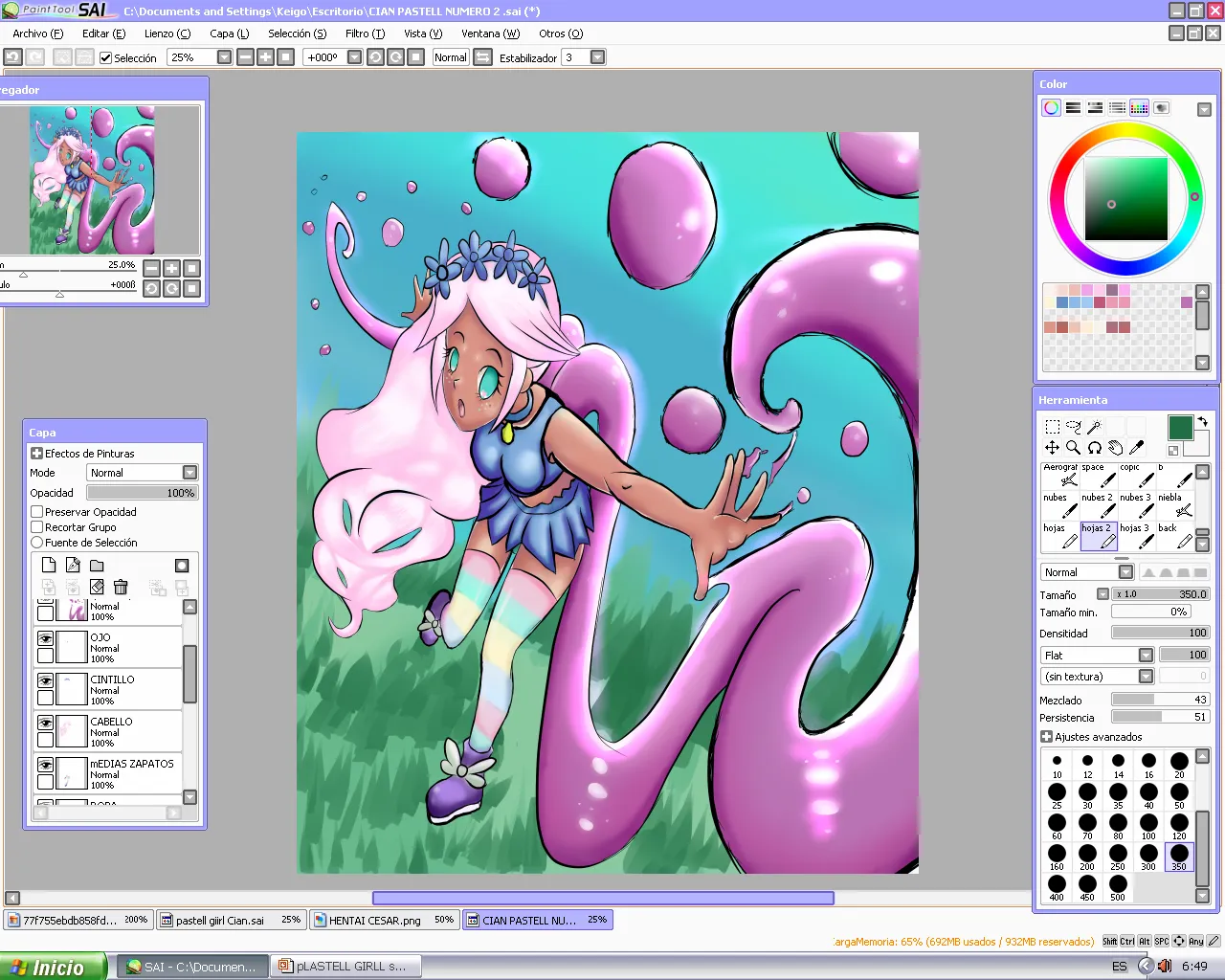
Task: Delete layer with trash can icon
Action: pos(121,587)
